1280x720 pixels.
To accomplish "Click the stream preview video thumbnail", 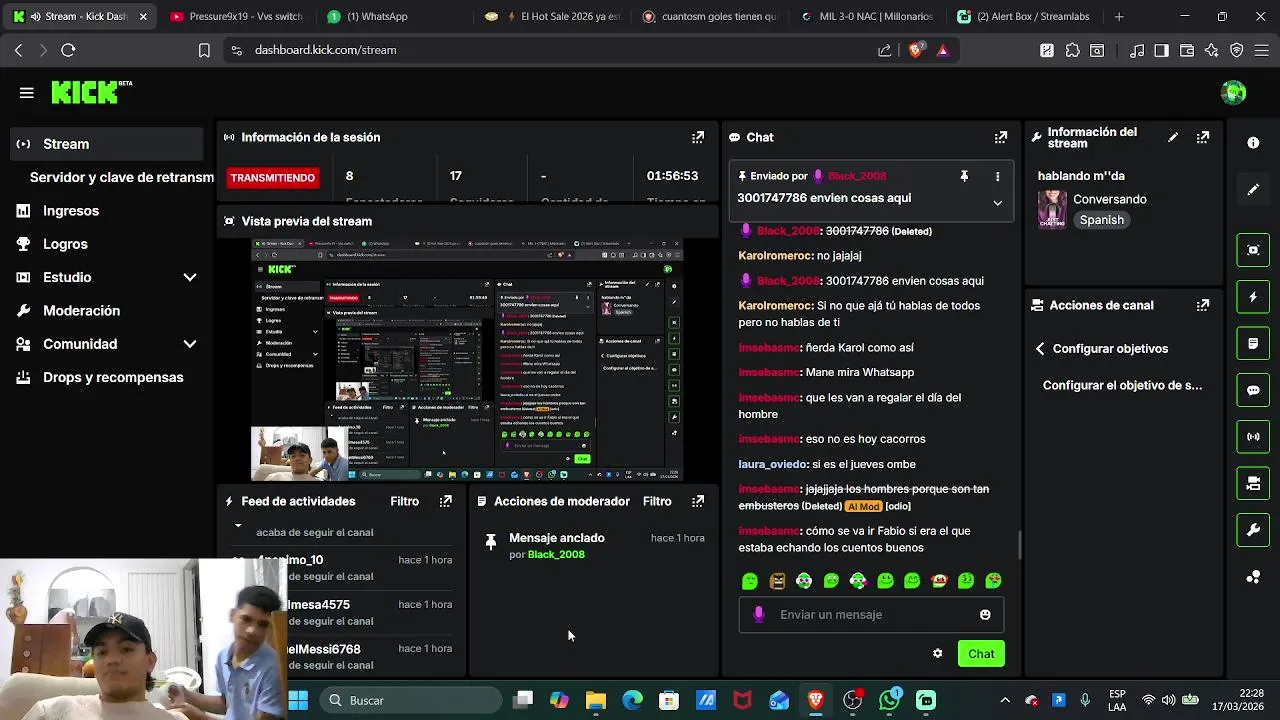I will pyautogui.click(x=467, y=360).
